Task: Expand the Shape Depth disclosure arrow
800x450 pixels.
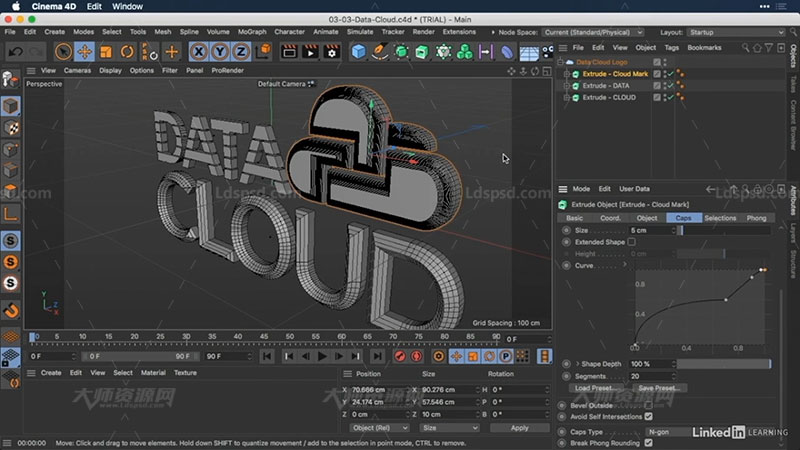Action: (578, 364)
